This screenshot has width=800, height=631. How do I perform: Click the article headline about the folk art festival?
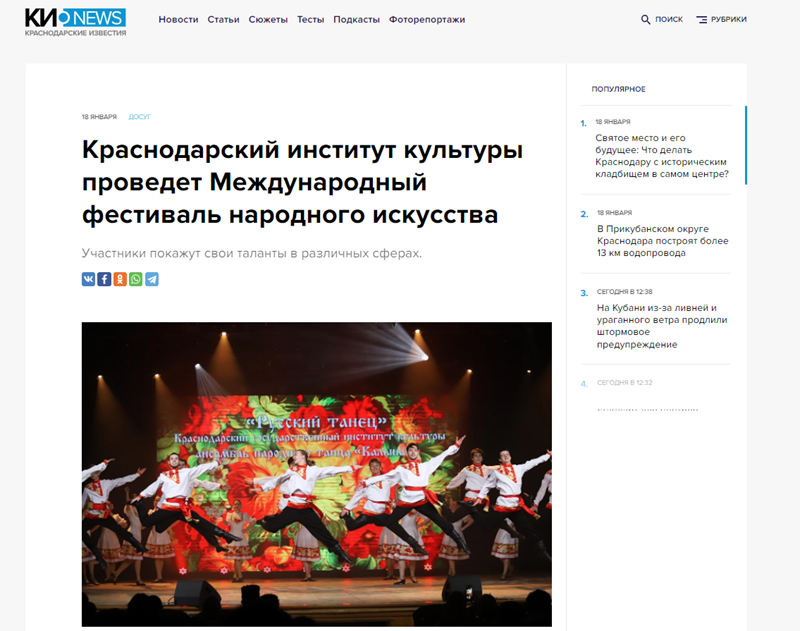[302, 182]
